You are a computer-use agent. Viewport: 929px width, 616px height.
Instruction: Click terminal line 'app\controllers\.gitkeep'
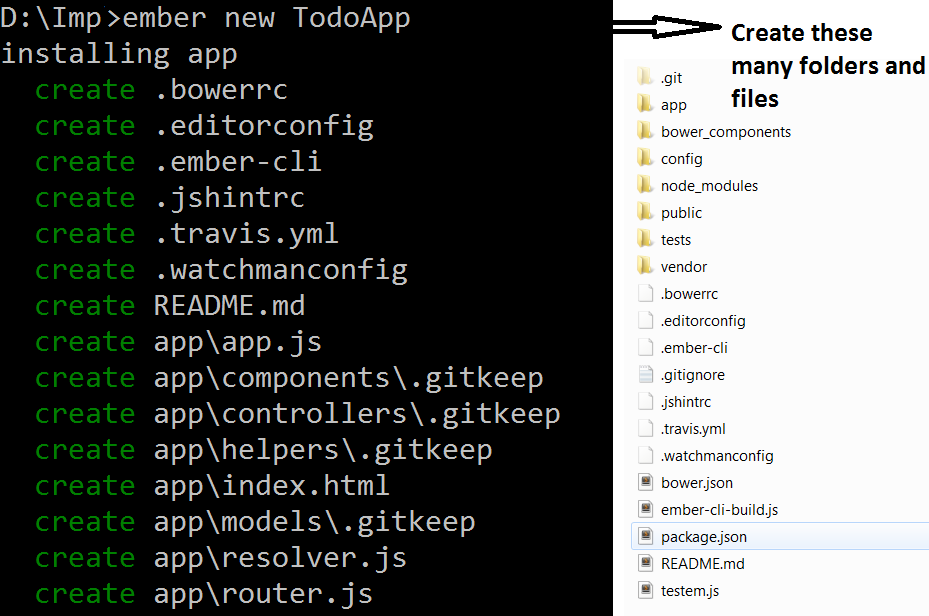[x=357, y=415]
